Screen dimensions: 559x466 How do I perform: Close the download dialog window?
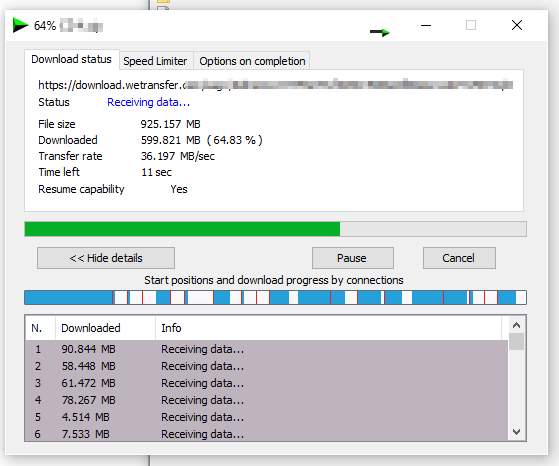[517, 25]
